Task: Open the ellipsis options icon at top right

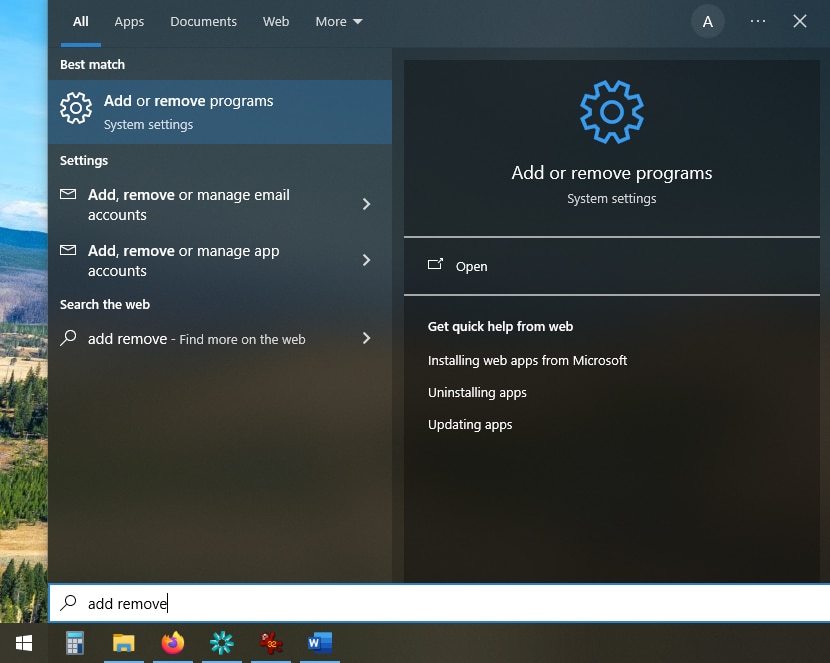Action: [x=757, y=21]
